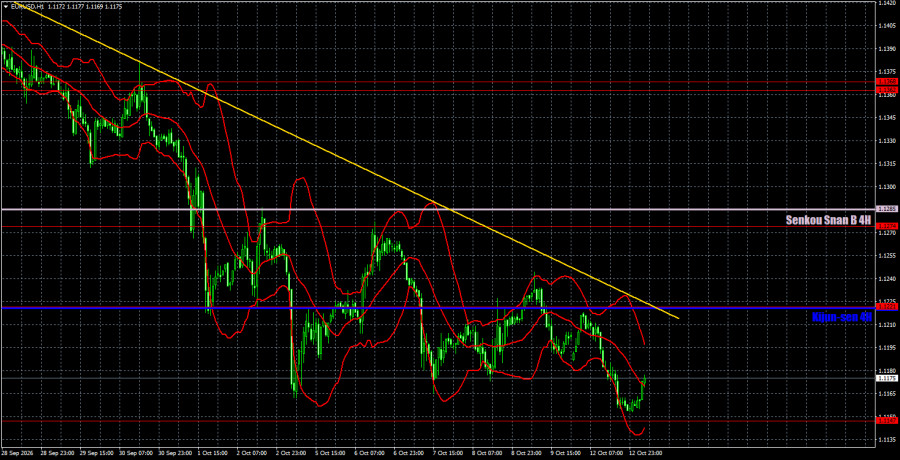Image resolution: width=900 pixels, height=460 pixels.
Task: Click the 6 Oct 07:00 time label
Action: 368,453
